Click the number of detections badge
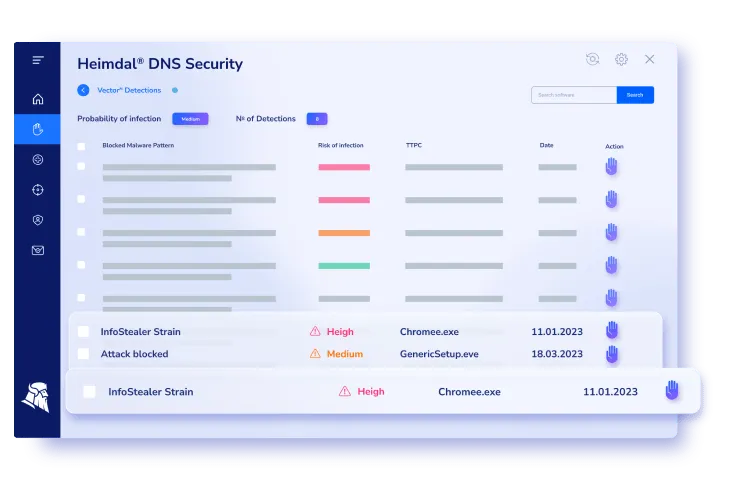This screenshot has height=500, width=730. coord(317,119)
